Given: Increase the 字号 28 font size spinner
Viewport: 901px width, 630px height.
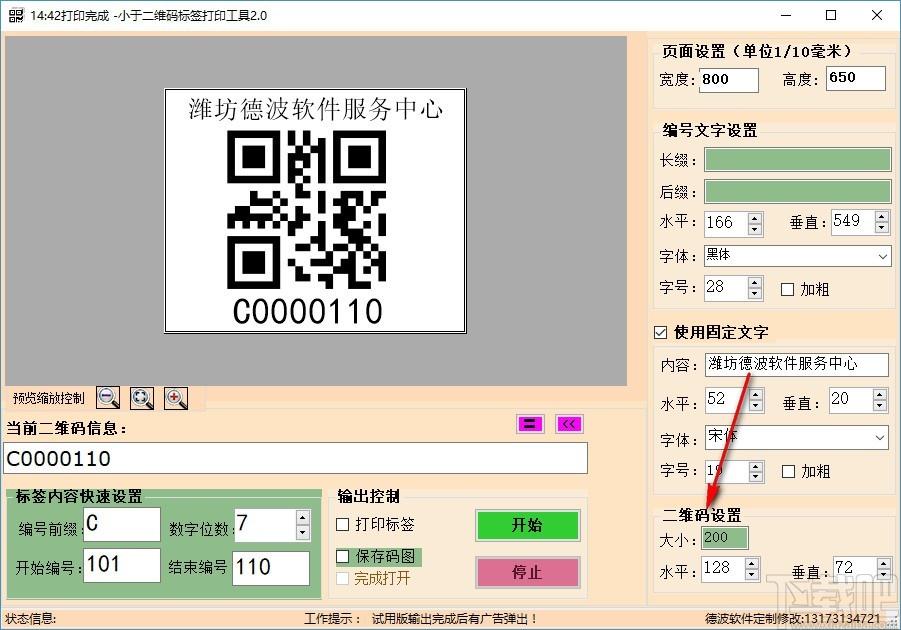Looking at the screenshot, I should pos(755,282).
